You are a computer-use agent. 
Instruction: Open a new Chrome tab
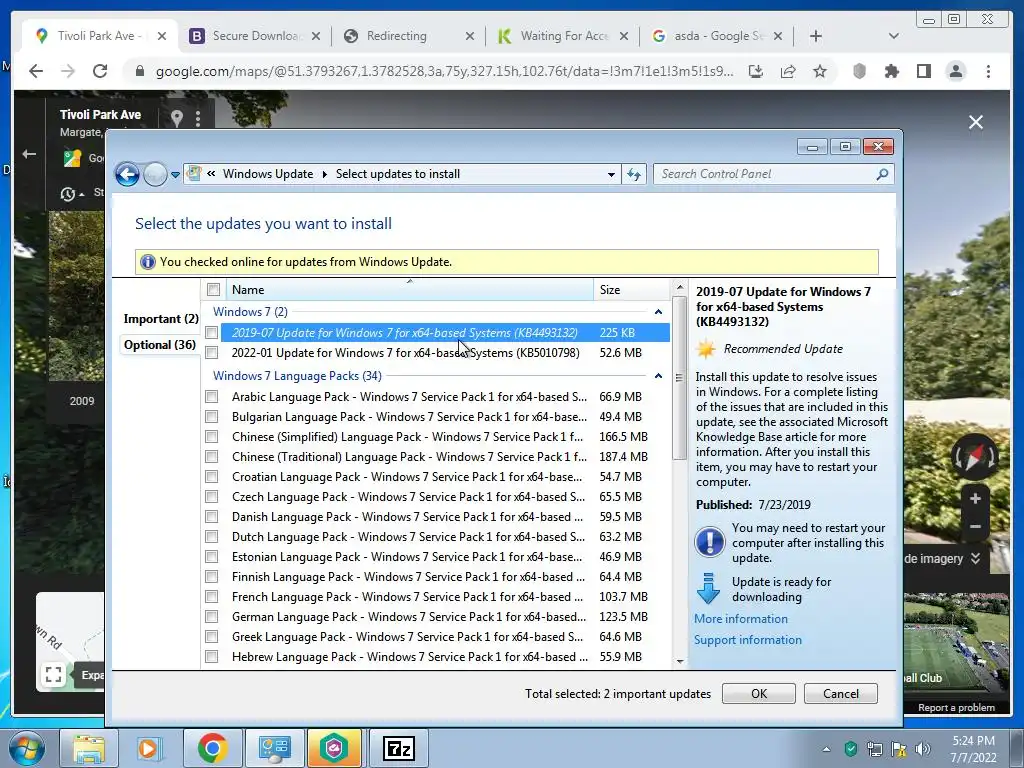pos(816,36)
